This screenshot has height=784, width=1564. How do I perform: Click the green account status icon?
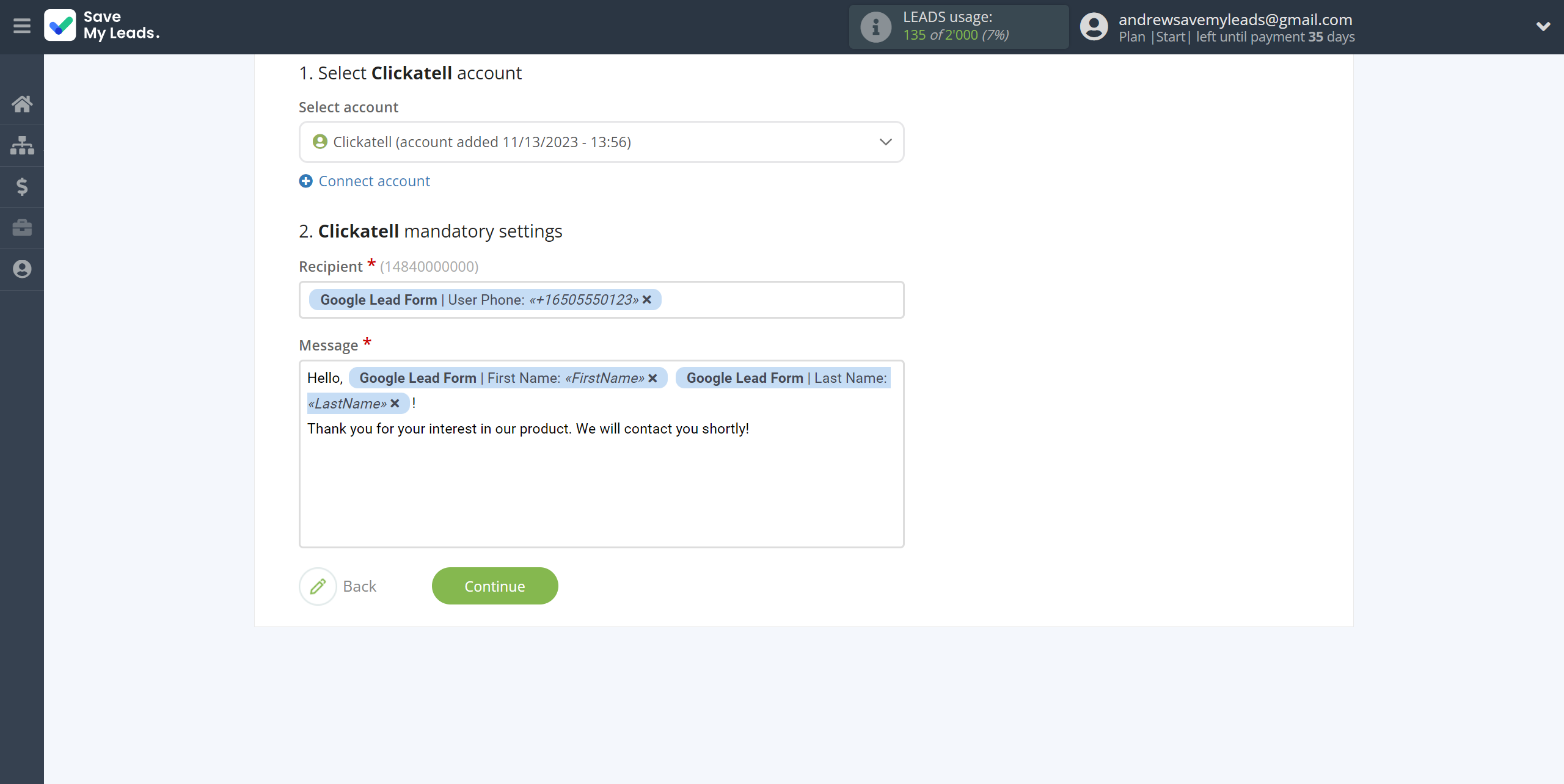click(x=320, y=142)
